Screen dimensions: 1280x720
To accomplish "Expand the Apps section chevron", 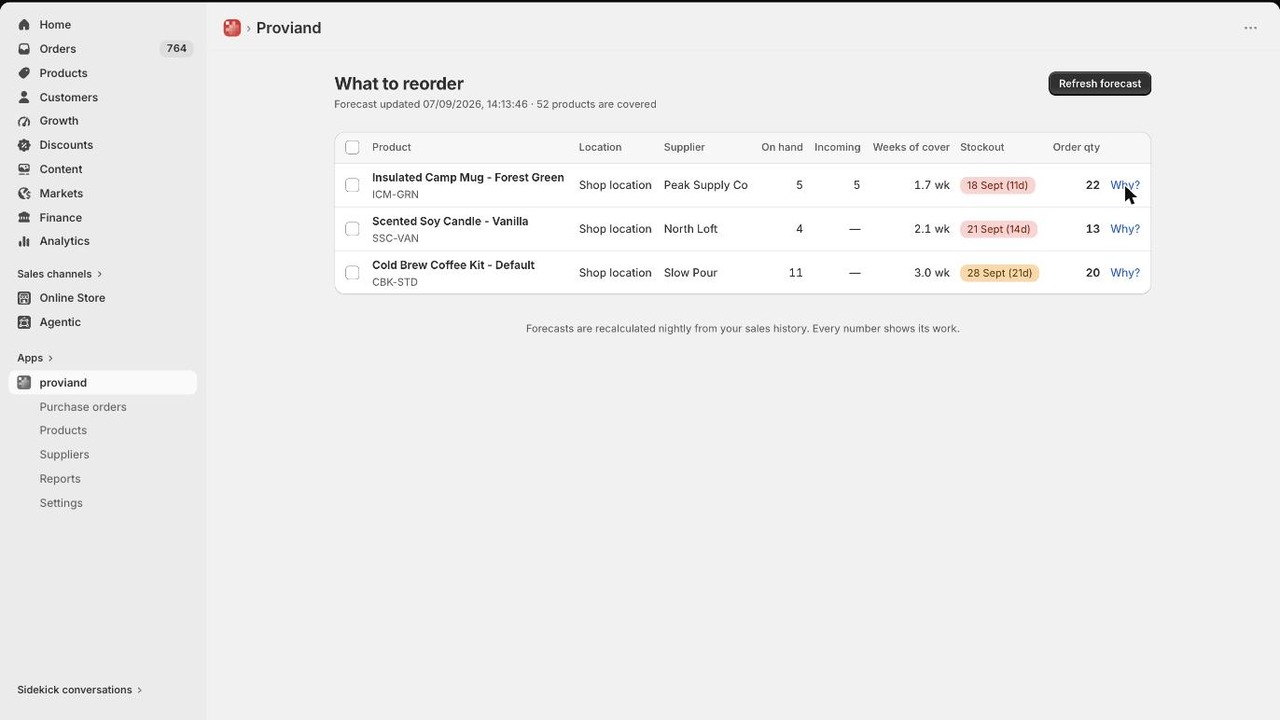I will click(x=50, y=358).
